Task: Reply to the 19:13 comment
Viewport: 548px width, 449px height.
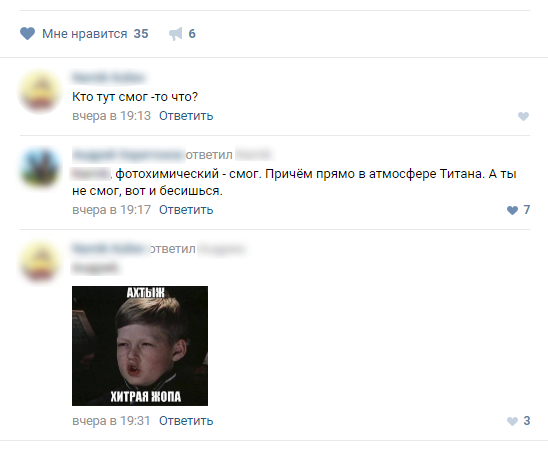Action: tap(186, 116)
